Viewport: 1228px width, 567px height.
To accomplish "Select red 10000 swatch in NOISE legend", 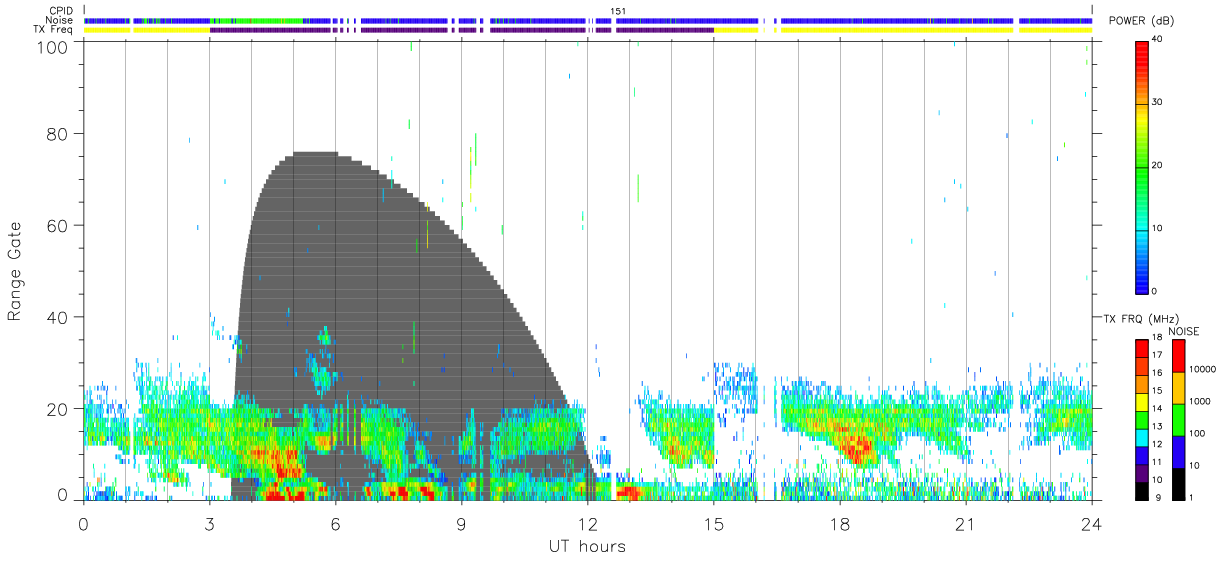I will [1178, 356].
